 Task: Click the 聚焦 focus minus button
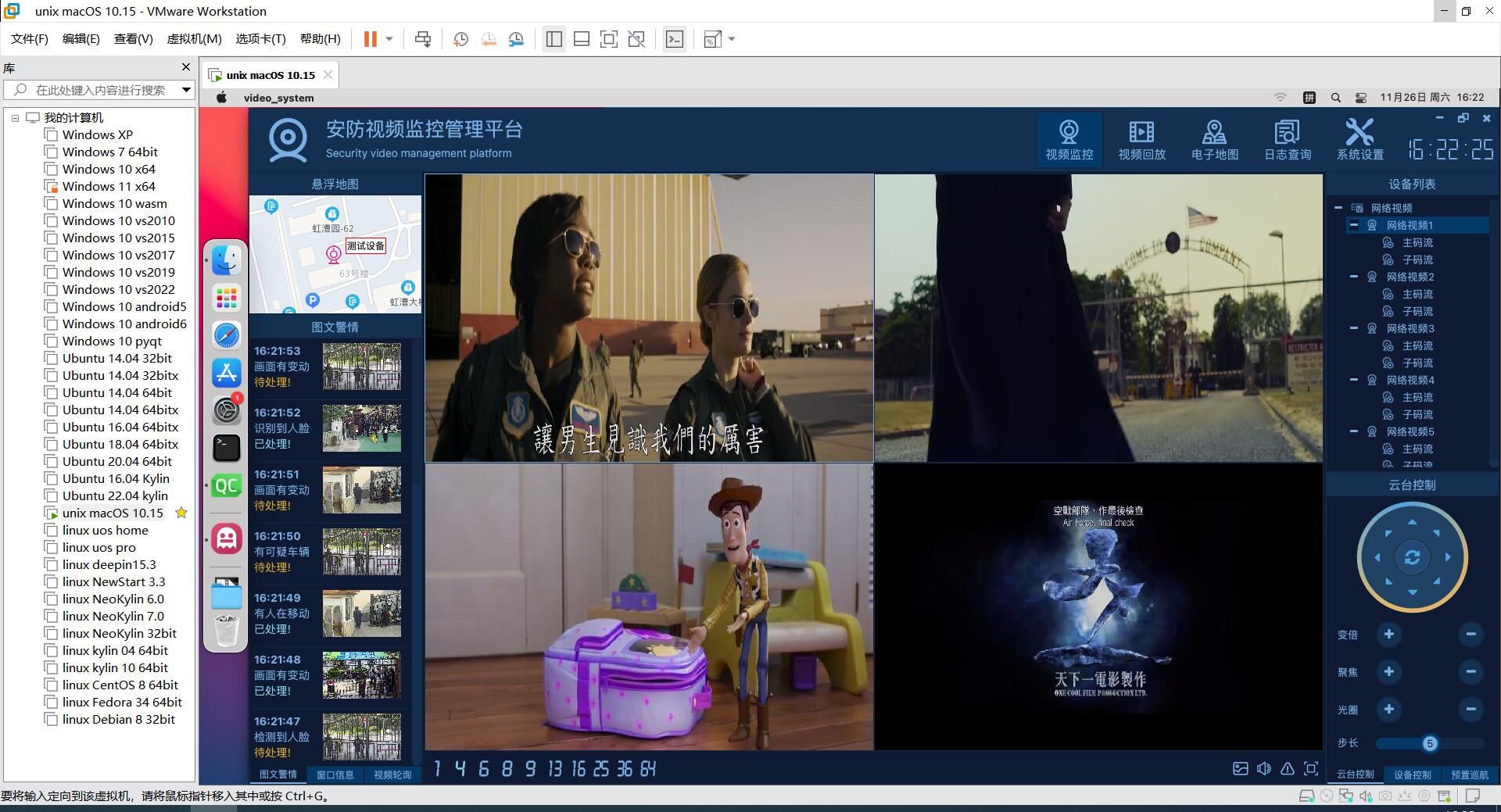1471,672
